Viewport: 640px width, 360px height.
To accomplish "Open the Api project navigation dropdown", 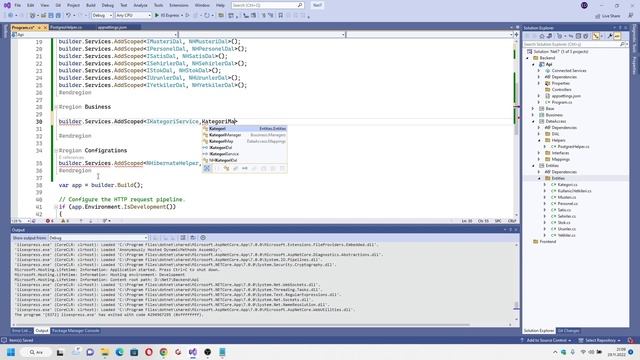I will (x=95, y=35).
